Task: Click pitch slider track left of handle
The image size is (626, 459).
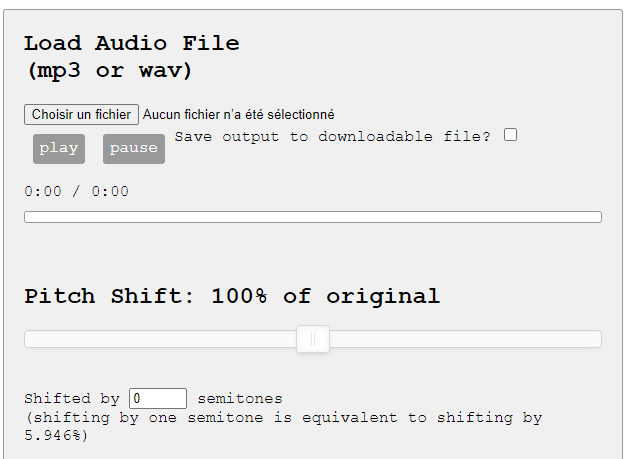Action: [160, 339]
